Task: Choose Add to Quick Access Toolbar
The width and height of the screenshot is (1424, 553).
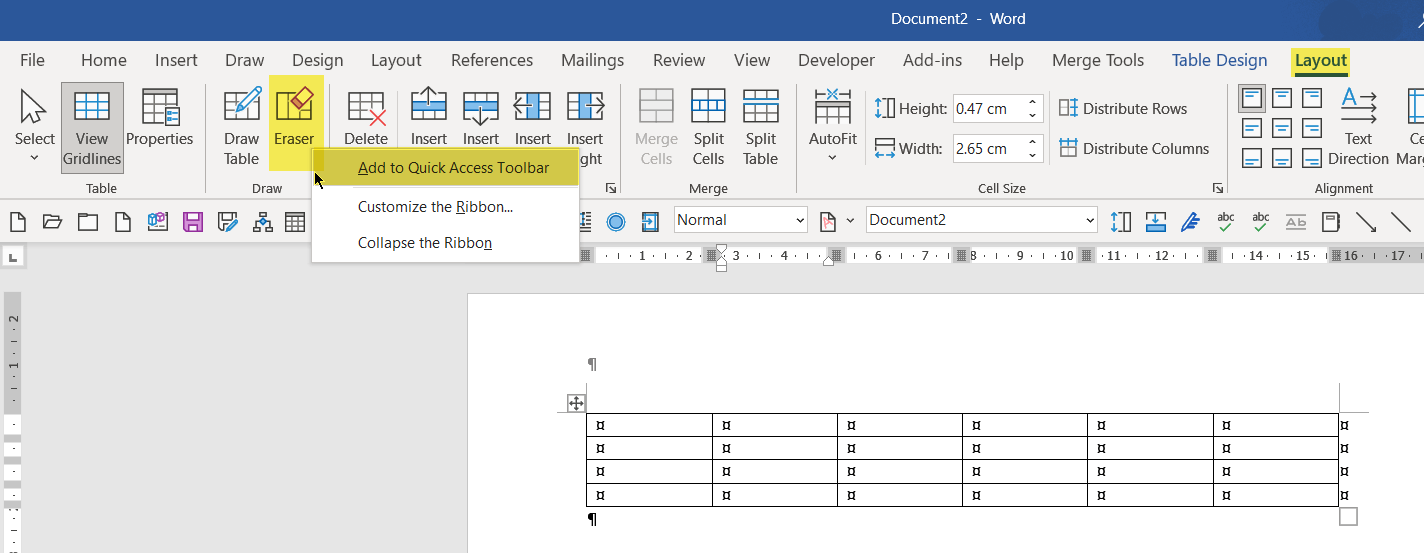Action: [x=453, y=168]
